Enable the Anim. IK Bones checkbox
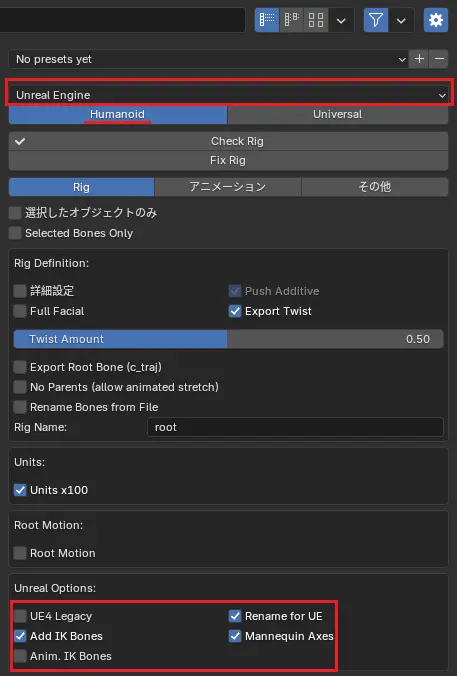 (x=20, y=656)
